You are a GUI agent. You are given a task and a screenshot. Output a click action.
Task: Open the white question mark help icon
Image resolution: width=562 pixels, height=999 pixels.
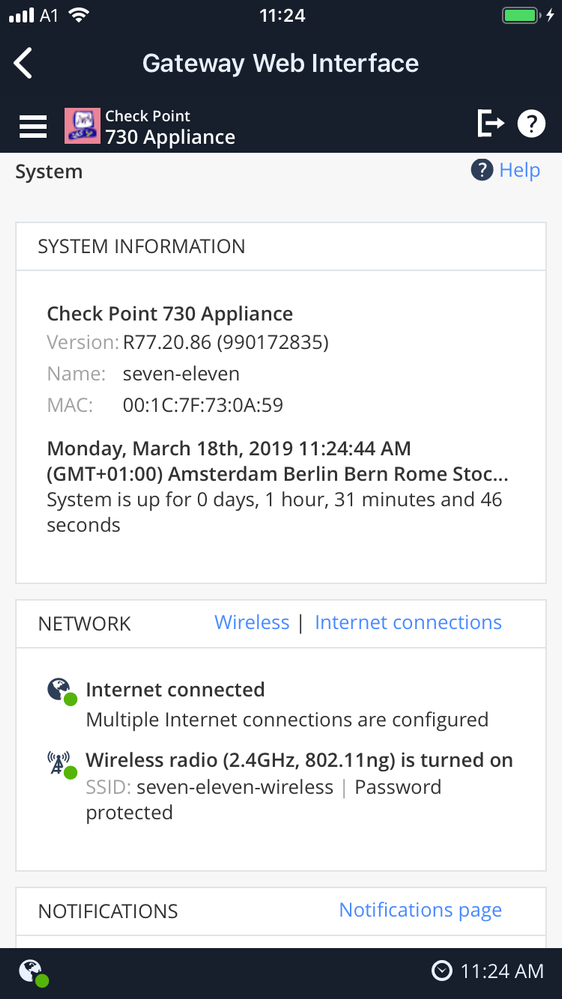(531, 123)
